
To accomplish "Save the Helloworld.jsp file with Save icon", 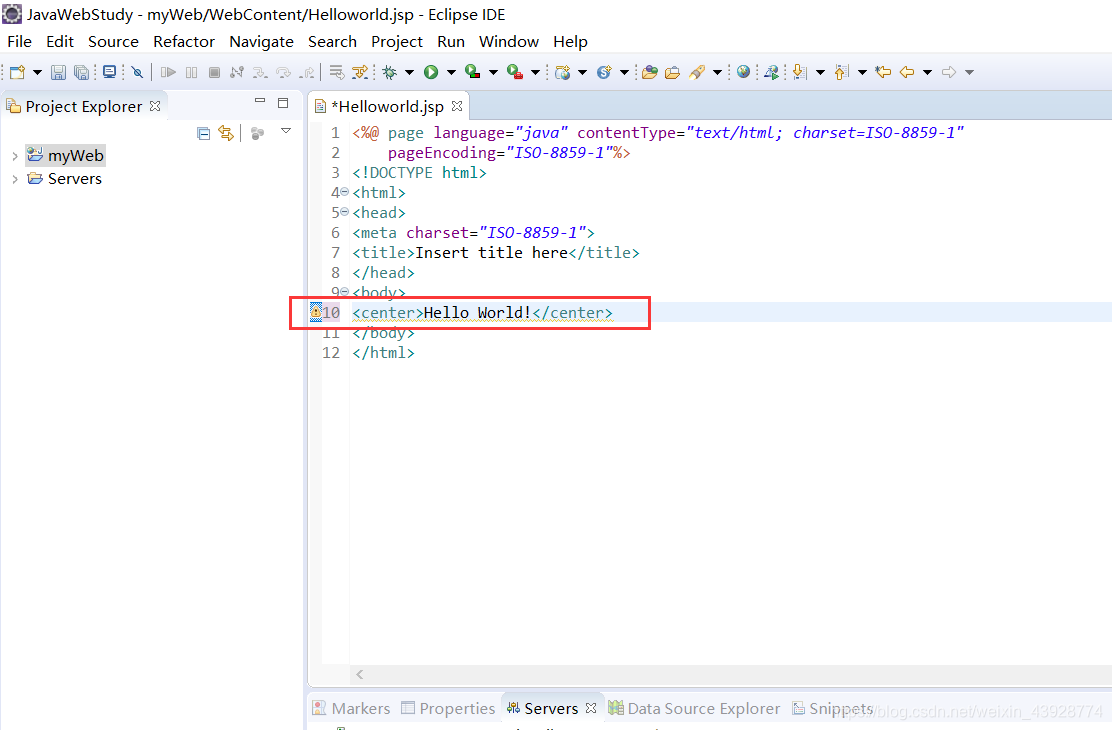I will click(58, 72).
